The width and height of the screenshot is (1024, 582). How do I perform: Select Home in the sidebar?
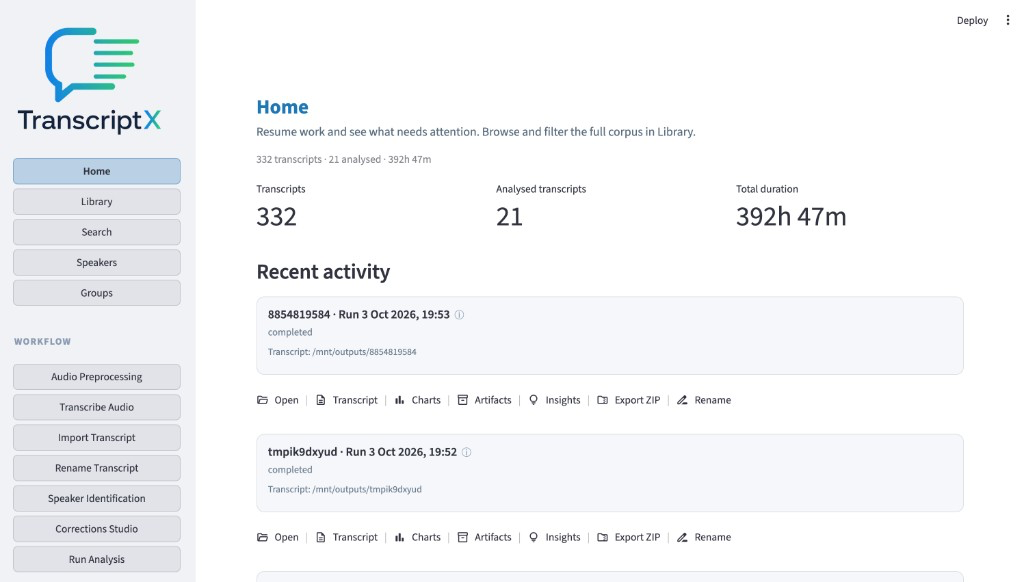click(x=97, y=171)
